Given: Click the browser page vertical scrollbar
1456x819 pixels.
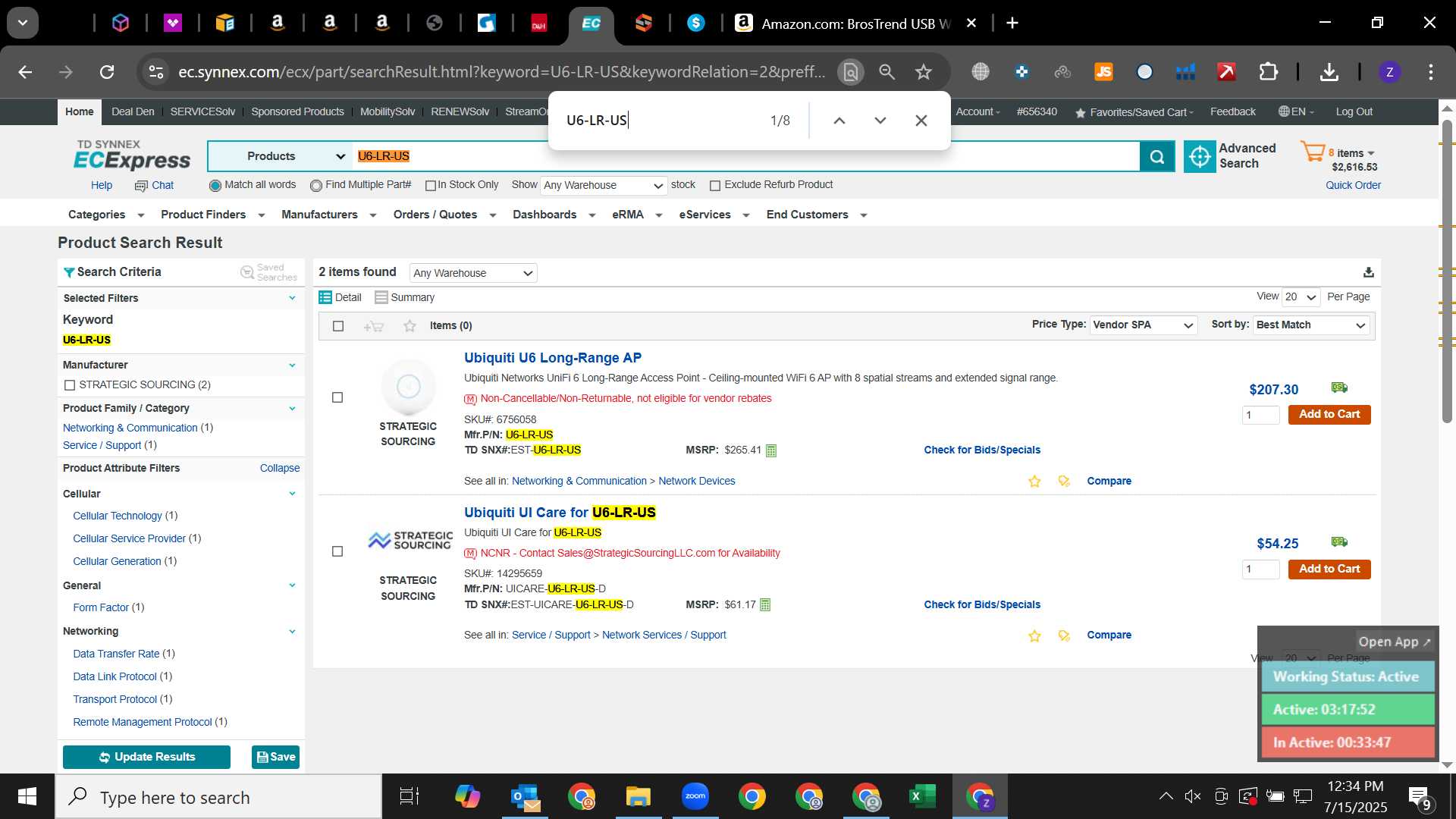Looking at the screenshot, I should pos(1447,271).
